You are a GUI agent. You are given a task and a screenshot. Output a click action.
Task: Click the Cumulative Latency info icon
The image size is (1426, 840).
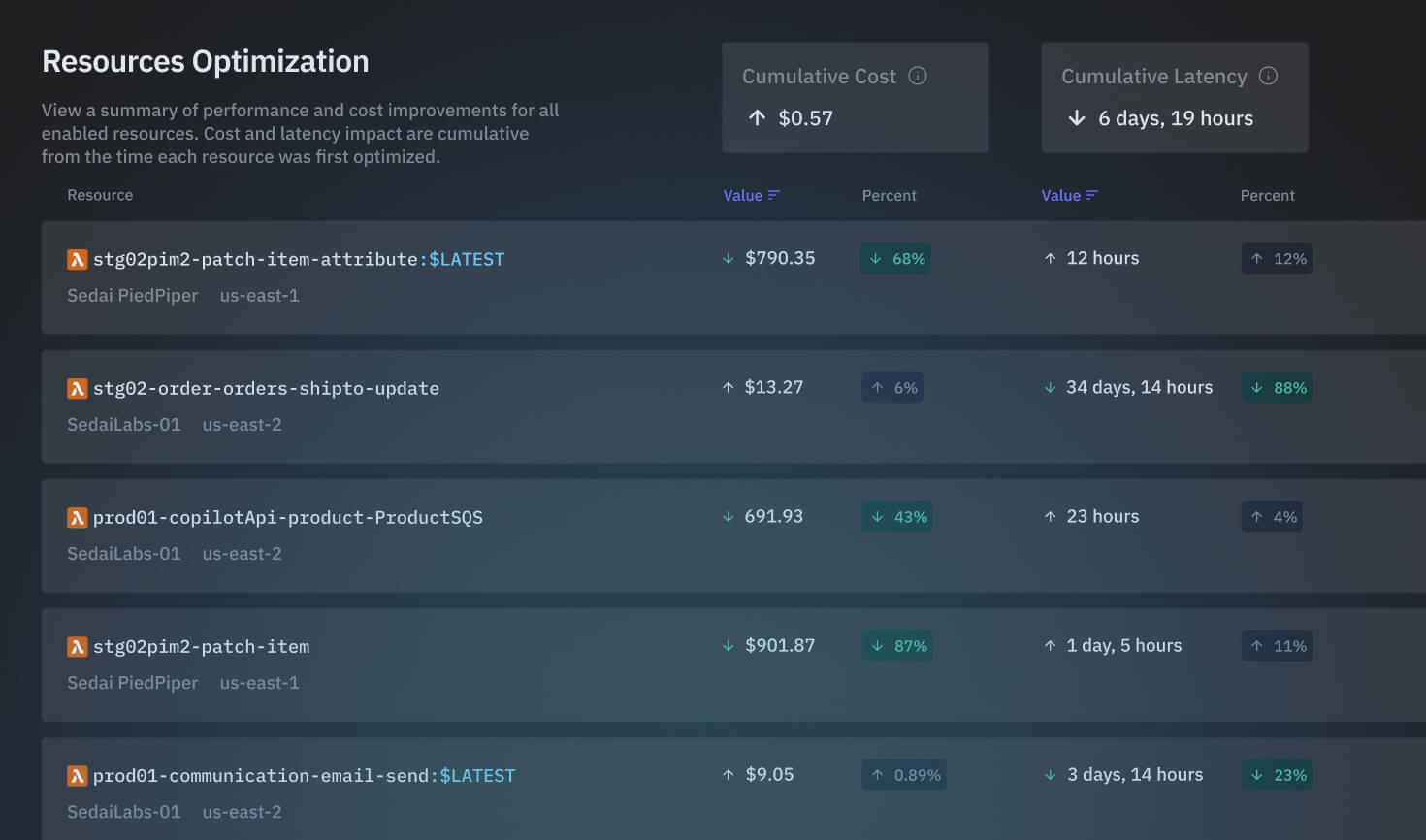click(1268, 76)
